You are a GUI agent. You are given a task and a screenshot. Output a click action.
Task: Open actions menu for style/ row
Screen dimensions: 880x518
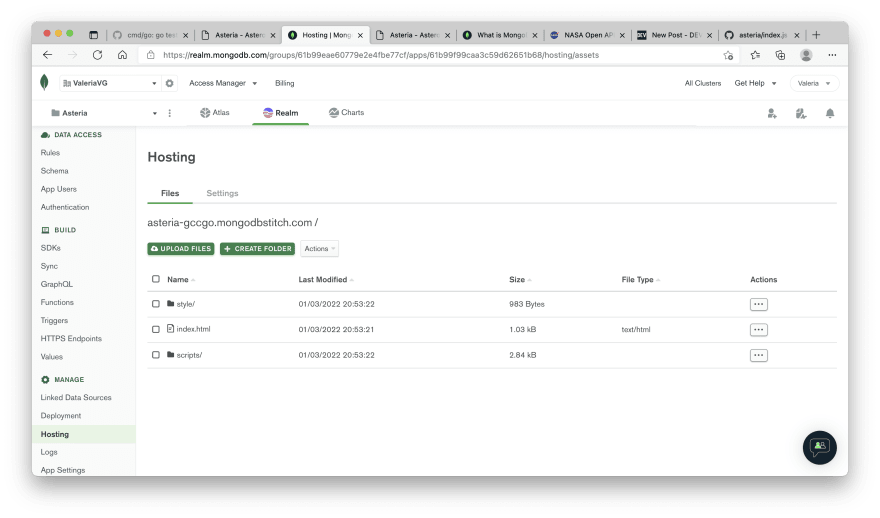pos(759,304)
